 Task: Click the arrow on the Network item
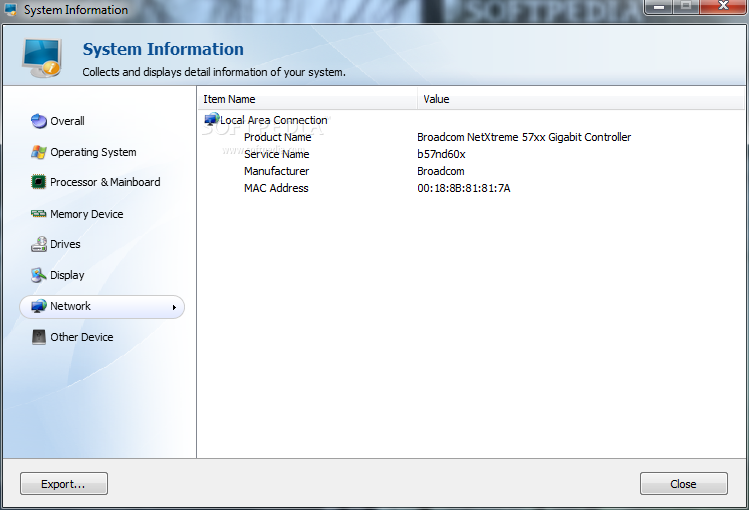[174, 308]
